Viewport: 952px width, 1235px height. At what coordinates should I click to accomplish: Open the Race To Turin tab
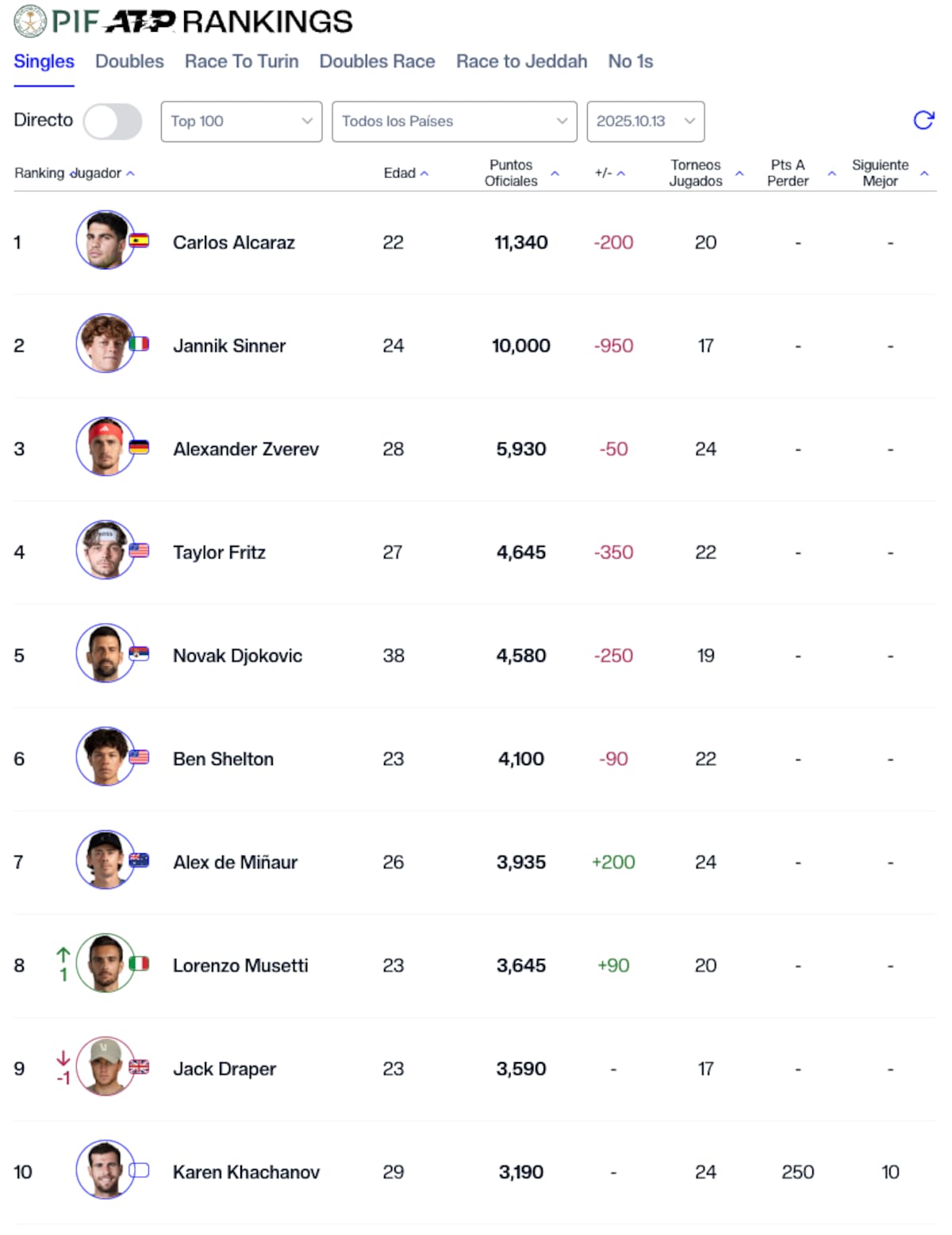coord(240,61)
